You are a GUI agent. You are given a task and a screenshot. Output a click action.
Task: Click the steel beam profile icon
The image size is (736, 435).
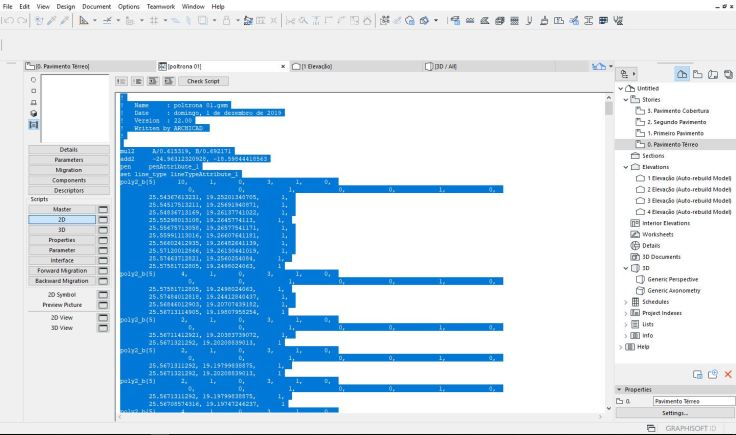(588, 21)
